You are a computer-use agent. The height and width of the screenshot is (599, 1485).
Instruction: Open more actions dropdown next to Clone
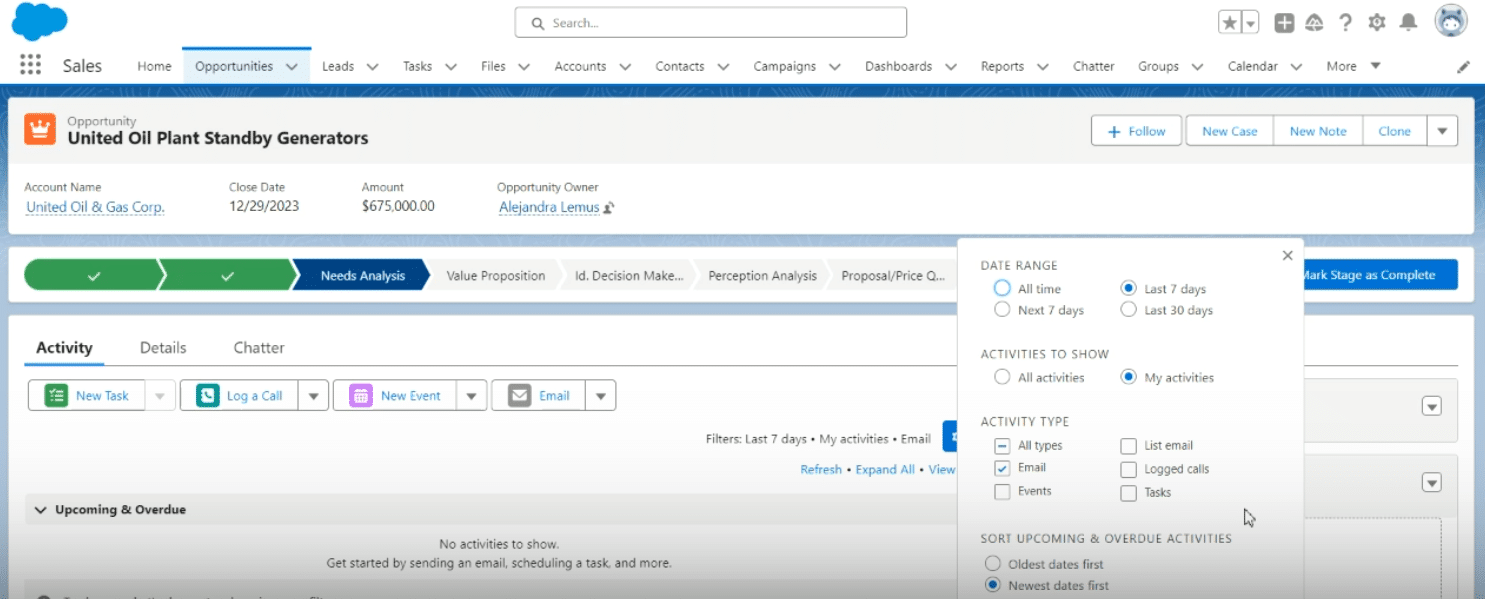coord(1441,131)
